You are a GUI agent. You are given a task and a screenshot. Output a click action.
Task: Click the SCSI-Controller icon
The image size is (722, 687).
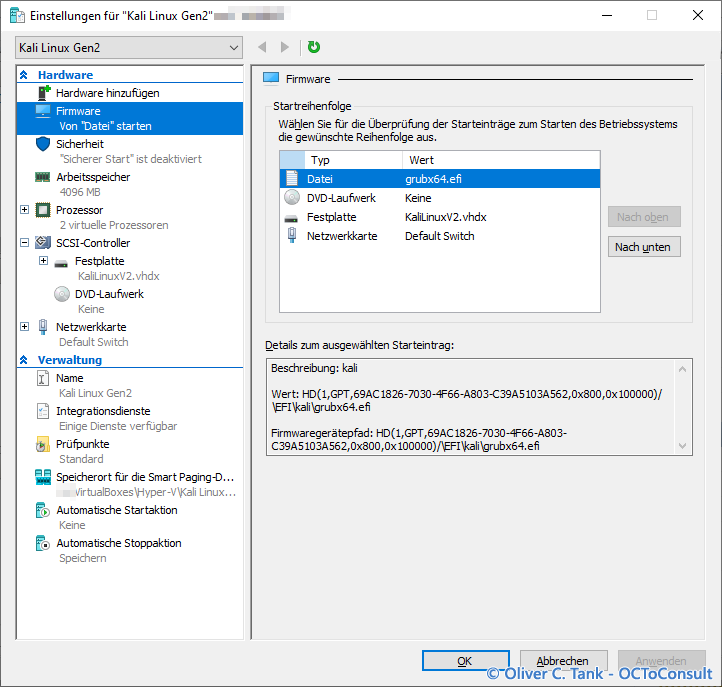(x=43, y=242)
